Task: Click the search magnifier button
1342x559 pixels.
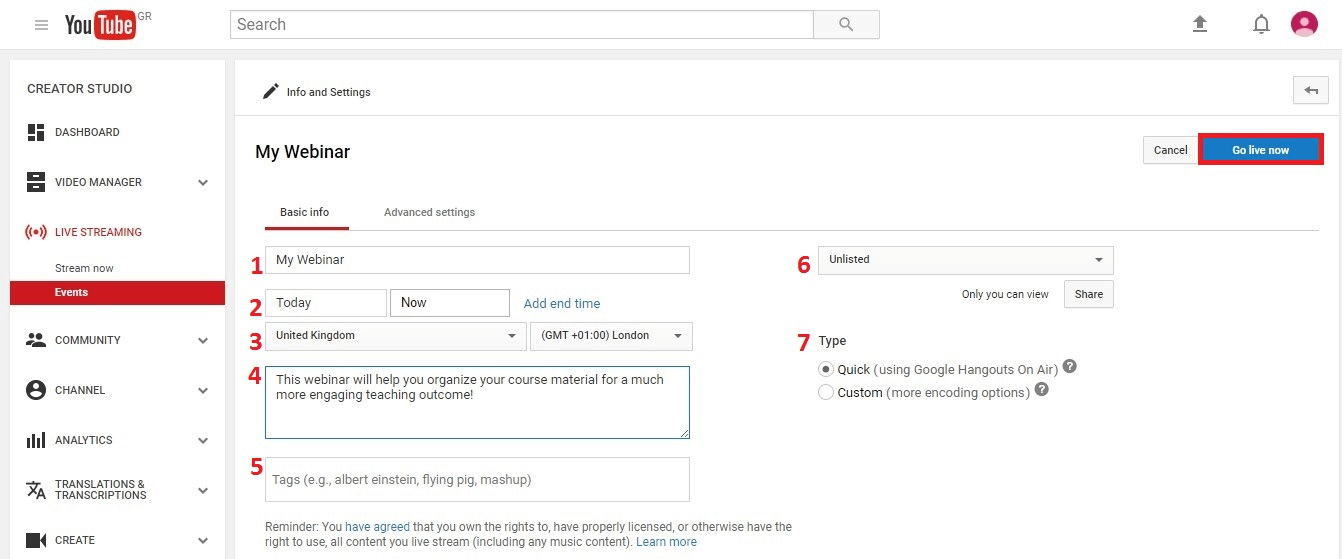Action: coord(846,25)
